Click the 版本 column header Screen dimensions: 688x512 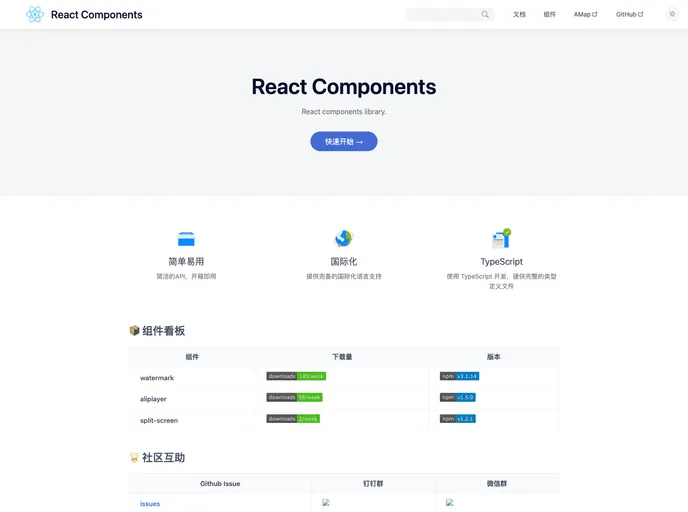pos(494,357)
